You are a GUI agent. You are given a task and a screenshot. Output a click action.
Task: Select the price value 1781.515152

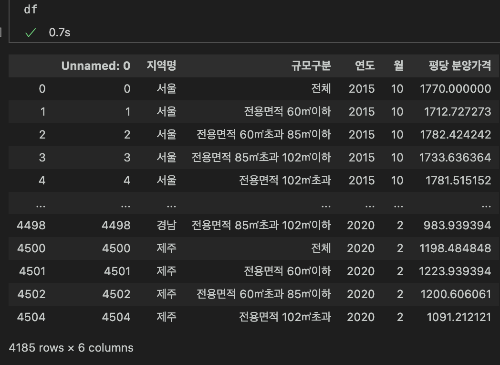458,180
